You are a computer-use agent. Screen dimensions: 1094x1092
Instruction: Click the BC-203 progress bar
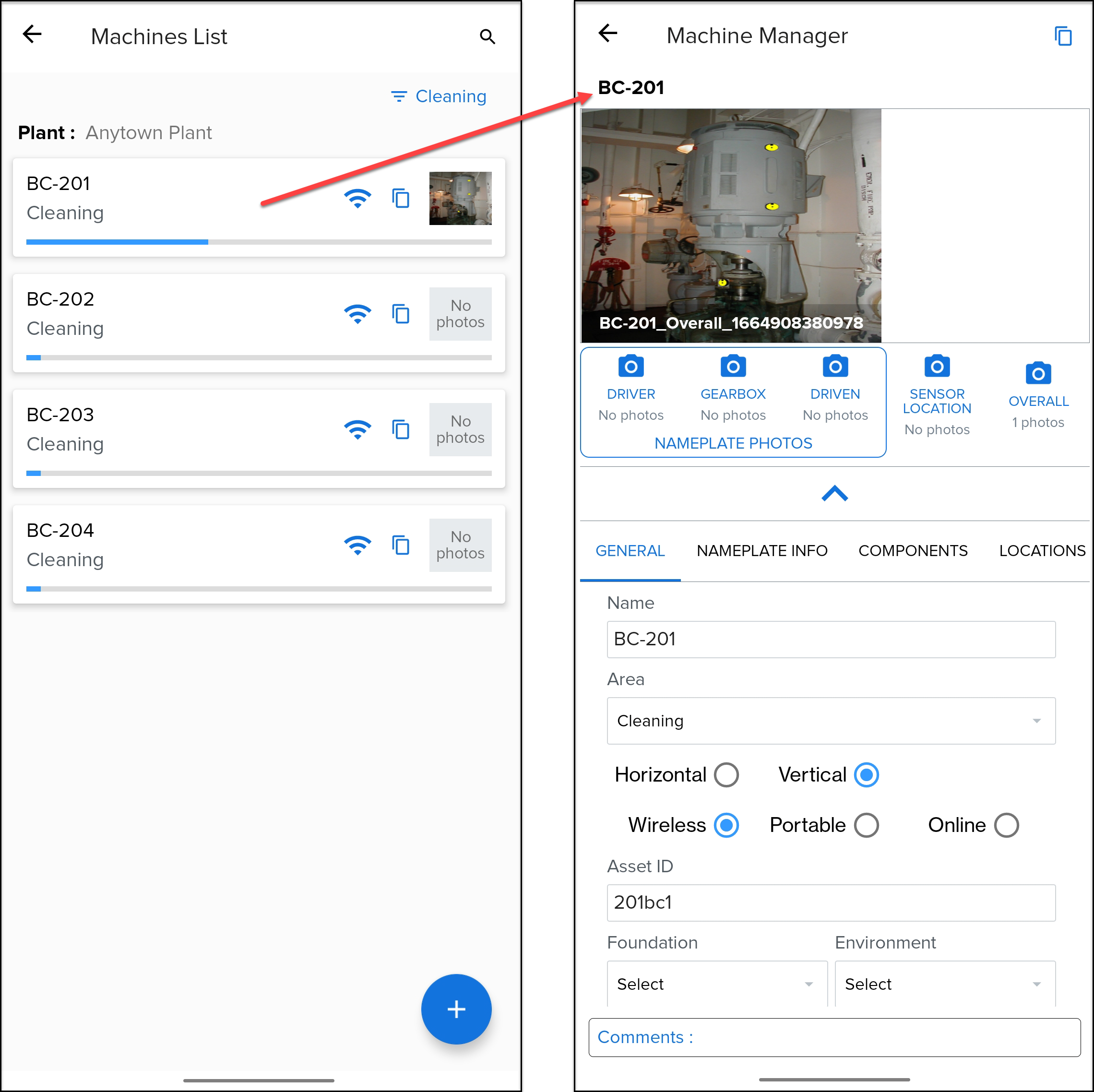coord(259,473)
